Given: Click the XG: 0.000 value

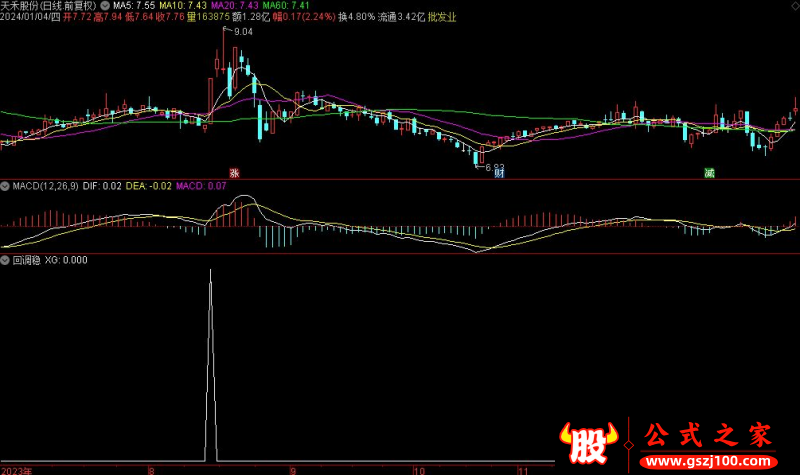Looking at the screenshot, I should coord(66,260).
